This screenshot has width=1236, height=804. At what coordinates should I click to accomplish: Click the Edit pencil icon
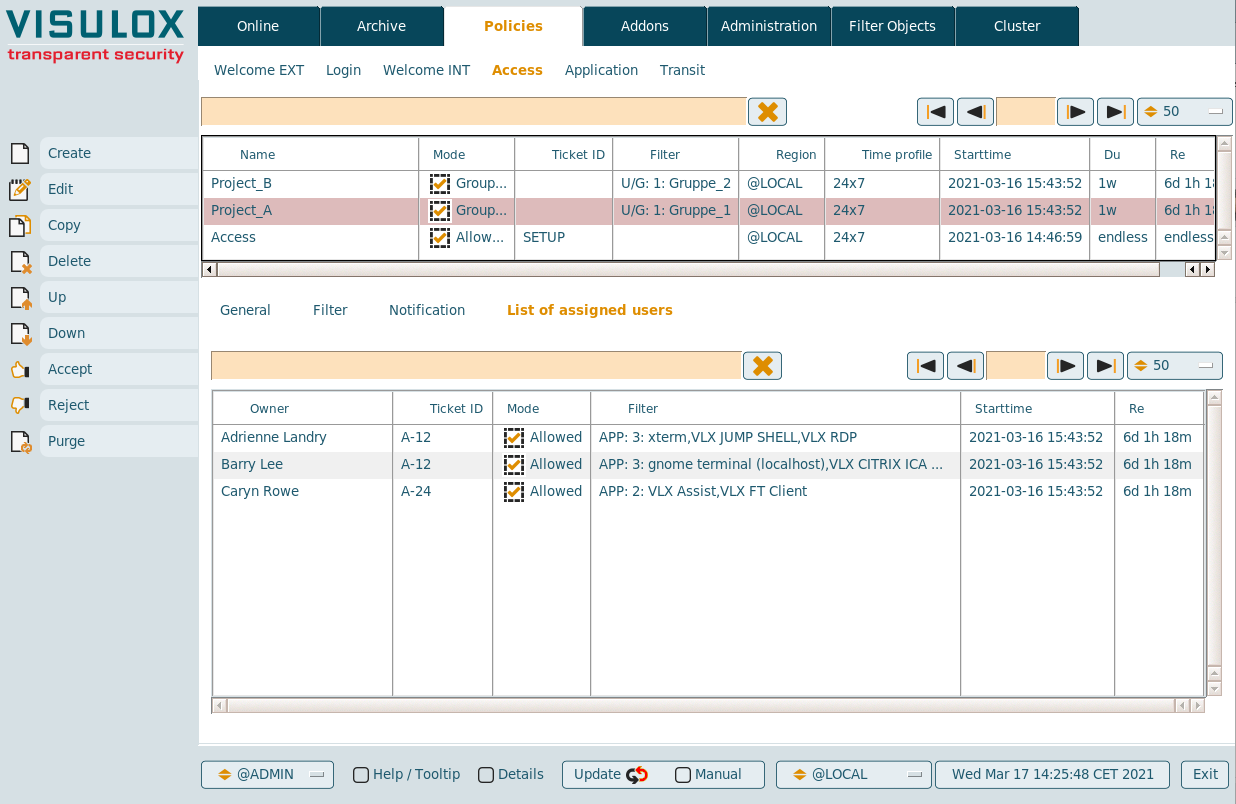click(19, 189)
